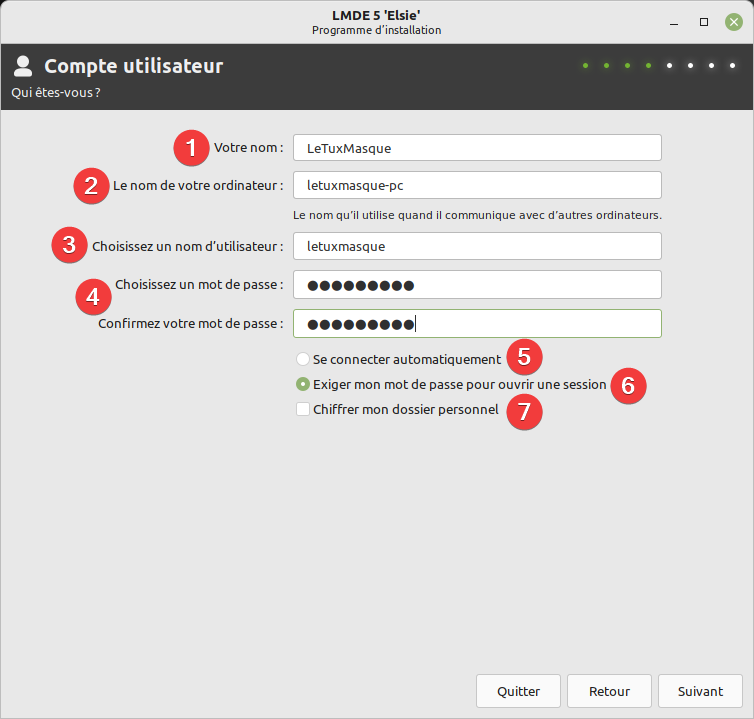Click red numbered badge 3
Image resolution: width=754 pixels, height=719 pixels.
tap(68, 246)
